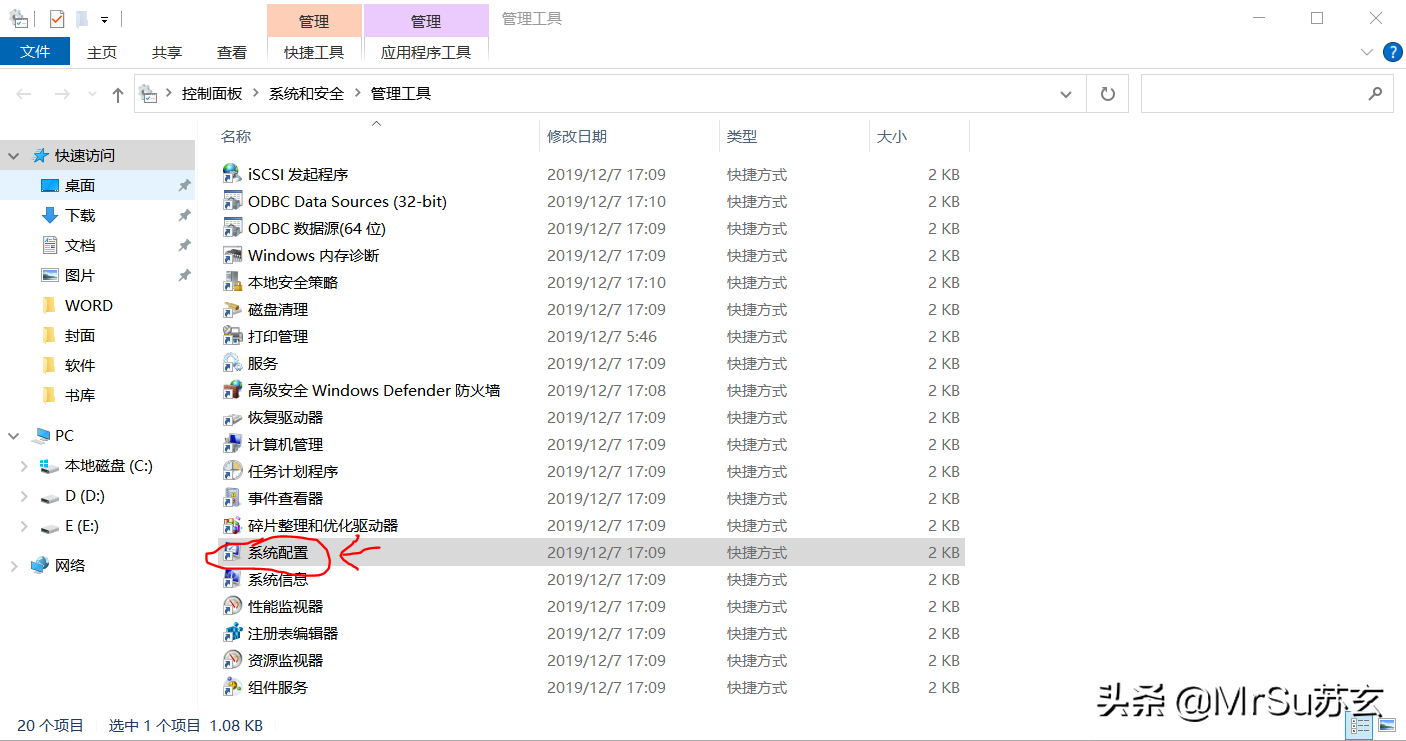Open the 快捷工具 ribbon tab
The width and height of the screenshot is (1406, 741).
tap(314, 52)
